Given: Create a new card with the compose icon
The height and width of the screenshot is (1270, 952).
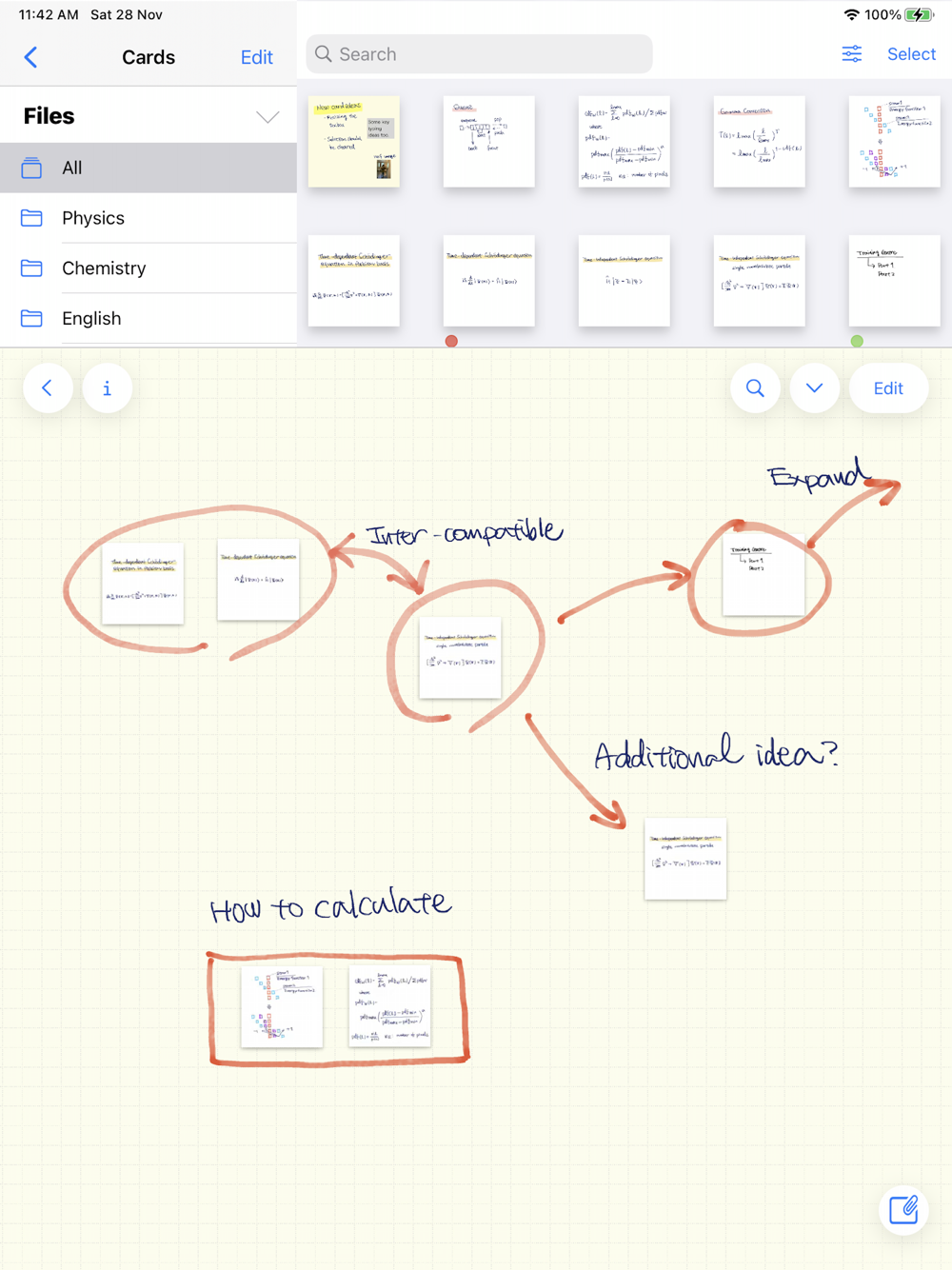Looking at the screenshot, I should pos(903,1210).
